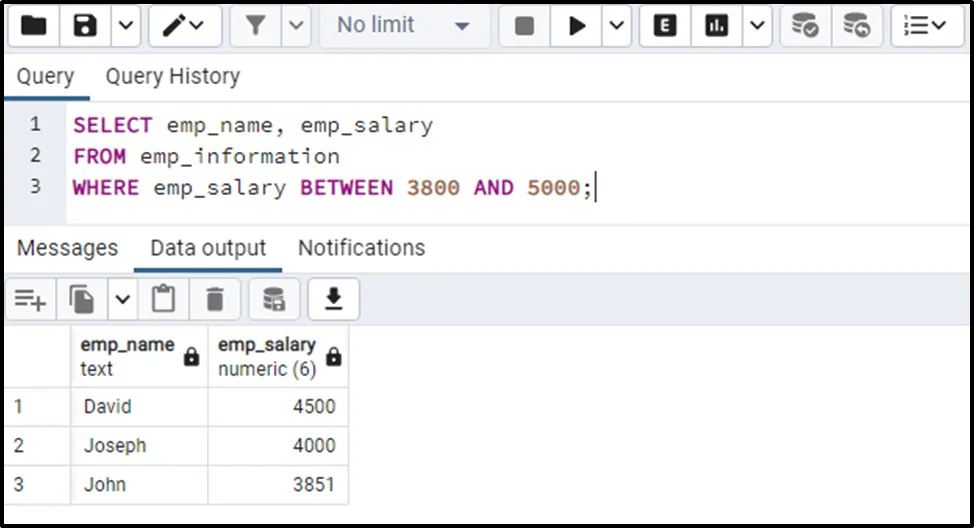
Task: Select the cell containing Joseph
Action: pyautogui.click(x=139, y=446)
